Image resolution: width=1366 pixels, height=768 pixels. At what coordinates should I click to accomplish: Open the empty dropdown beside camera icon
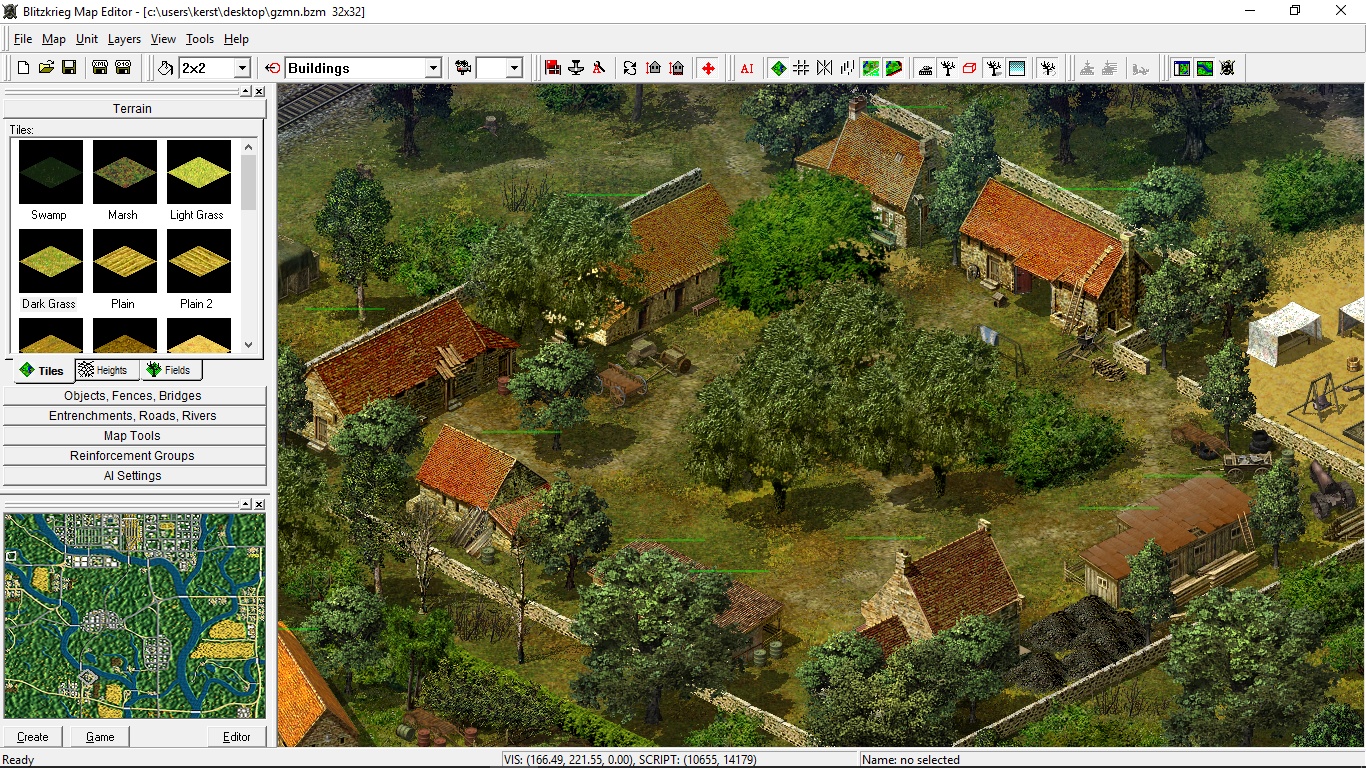click(514, 68)
